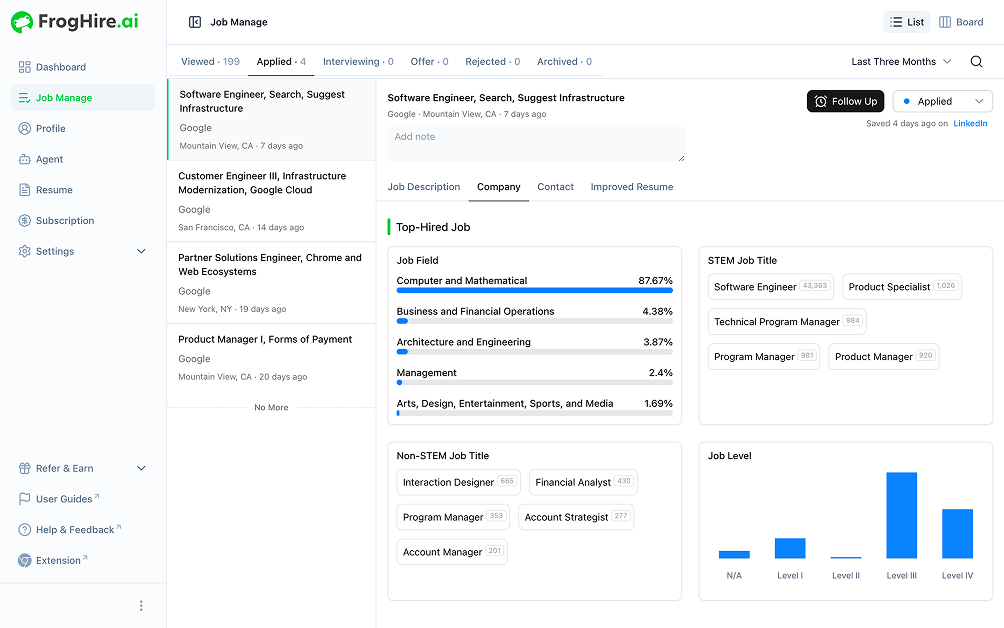Open the Last Three Months dropdown
1004x628 pixels.
coord(901,62)
